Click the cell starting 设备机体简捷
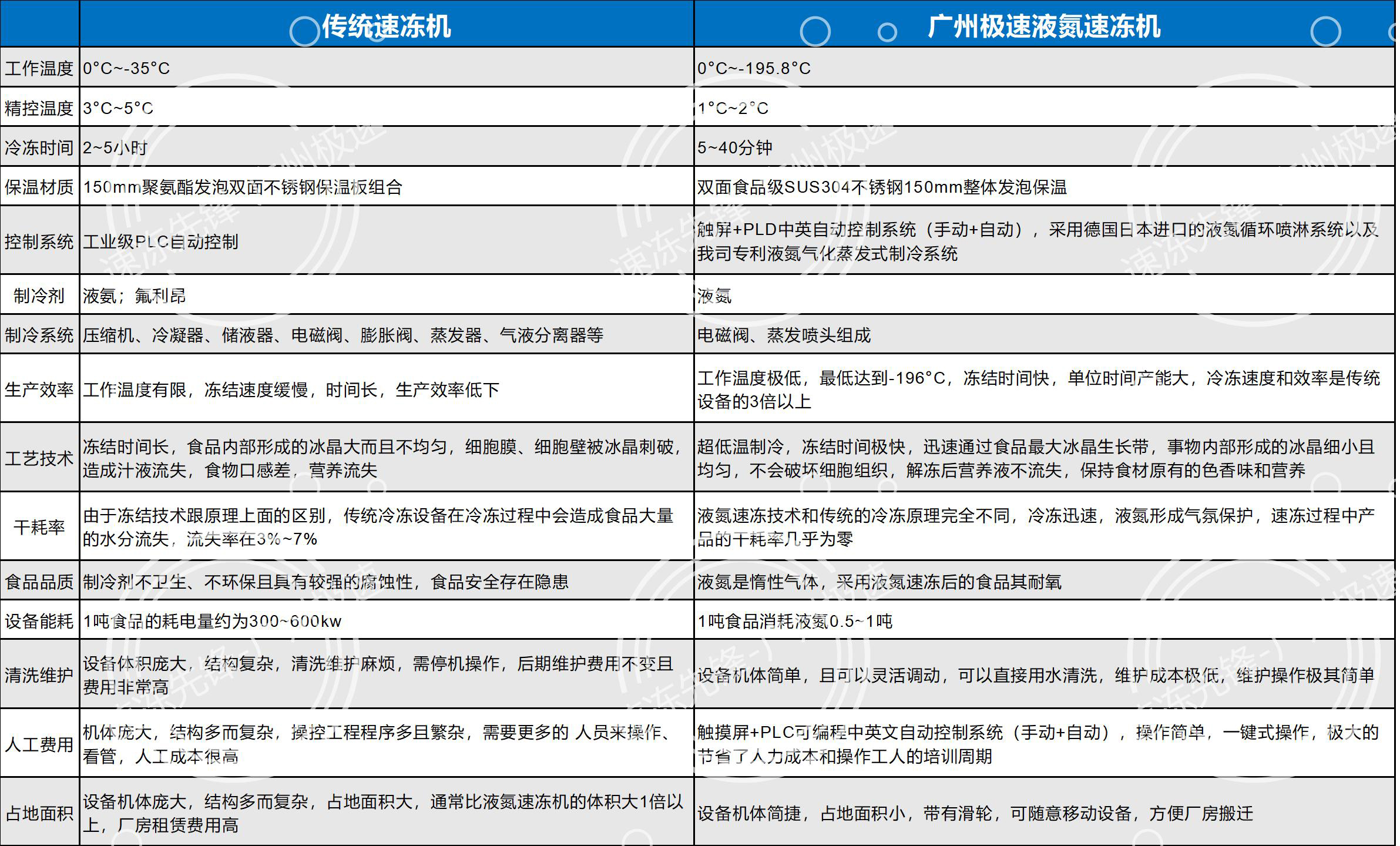The height and width of the screenshot is (846, 1400). [x=1044, y=812]
